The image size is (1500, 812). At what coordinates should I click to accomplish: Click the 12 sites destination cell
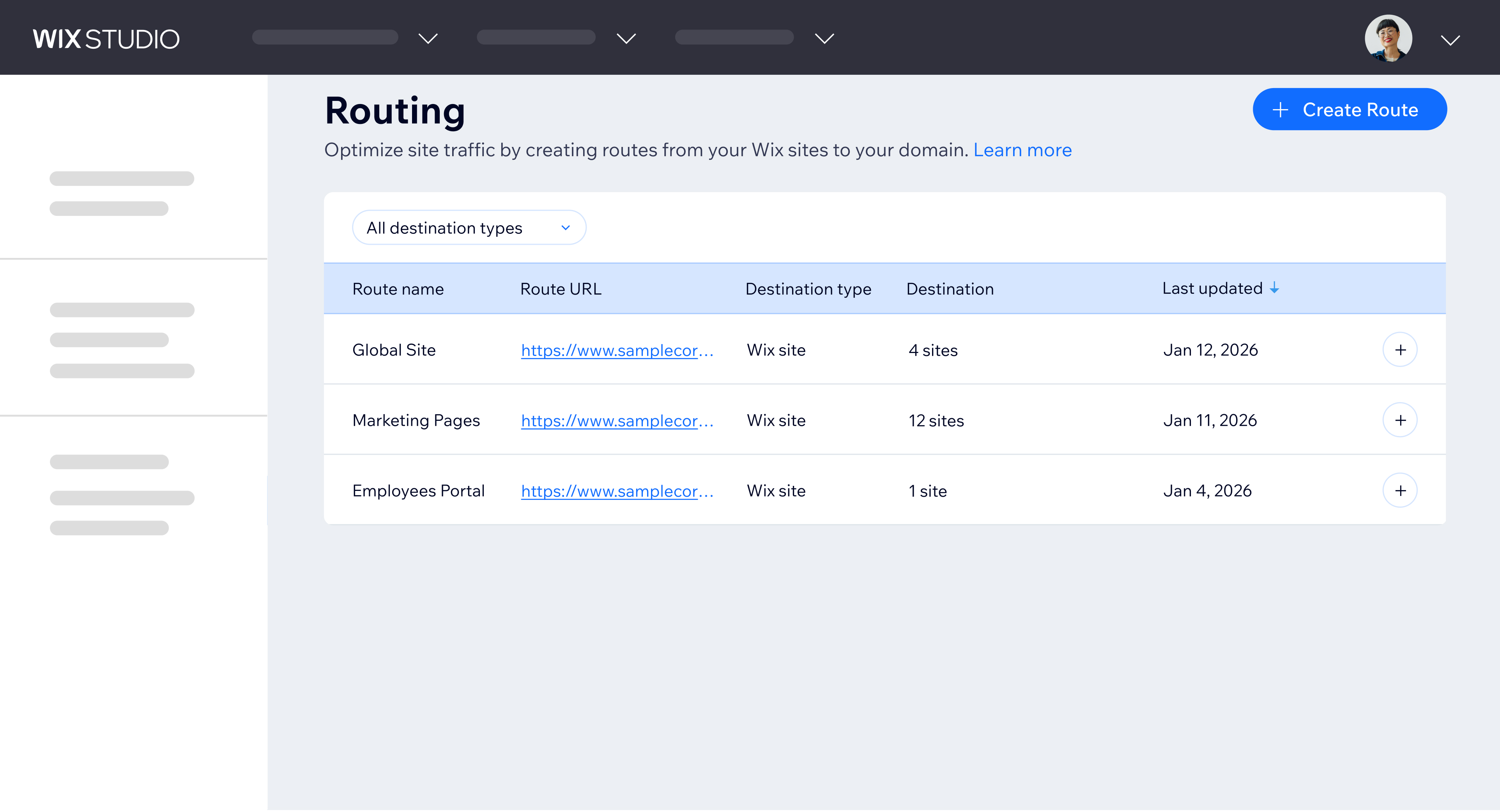[x=936, y=421]
